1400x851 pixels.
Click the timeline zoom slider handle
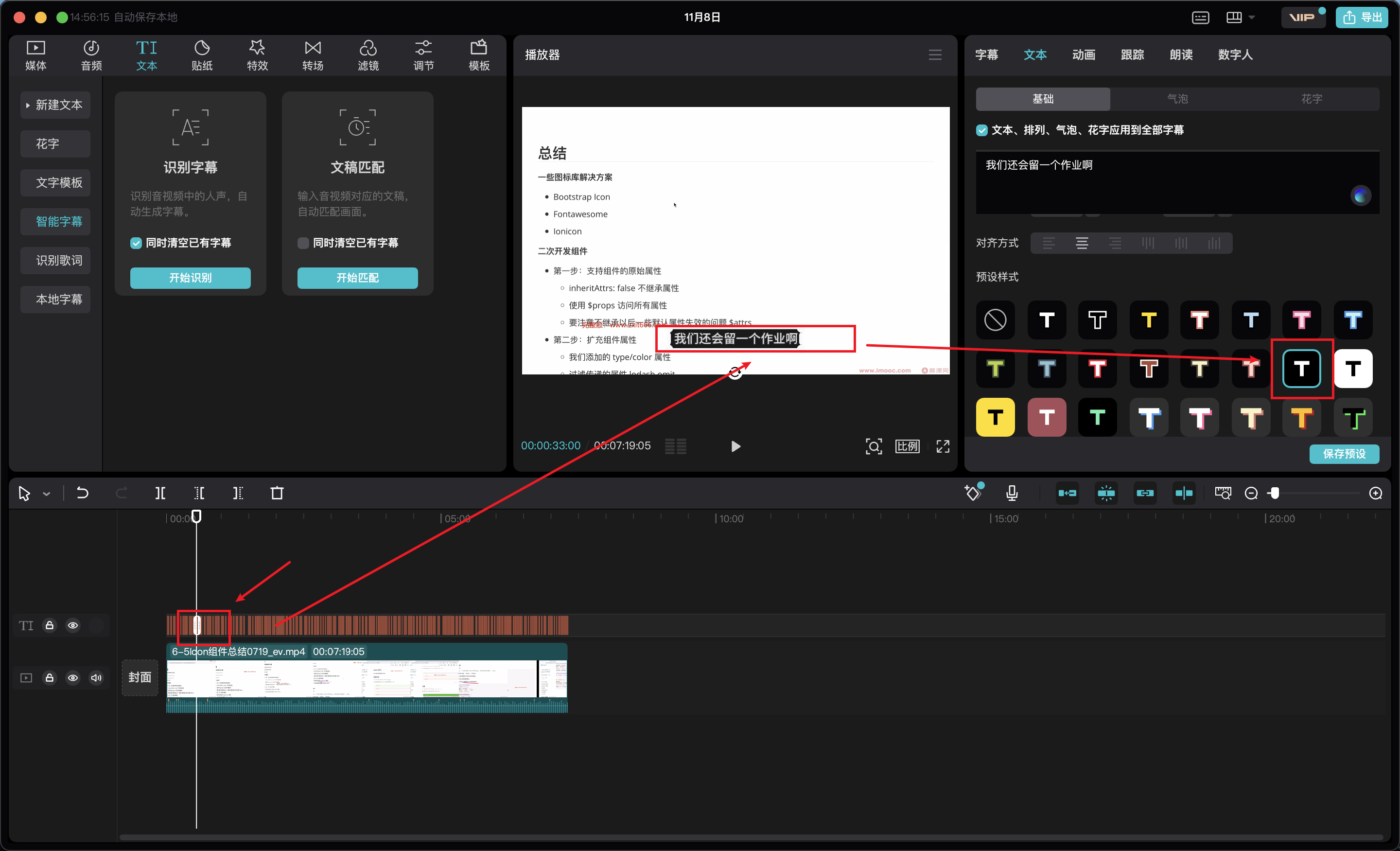click(x=1275, y=493)
